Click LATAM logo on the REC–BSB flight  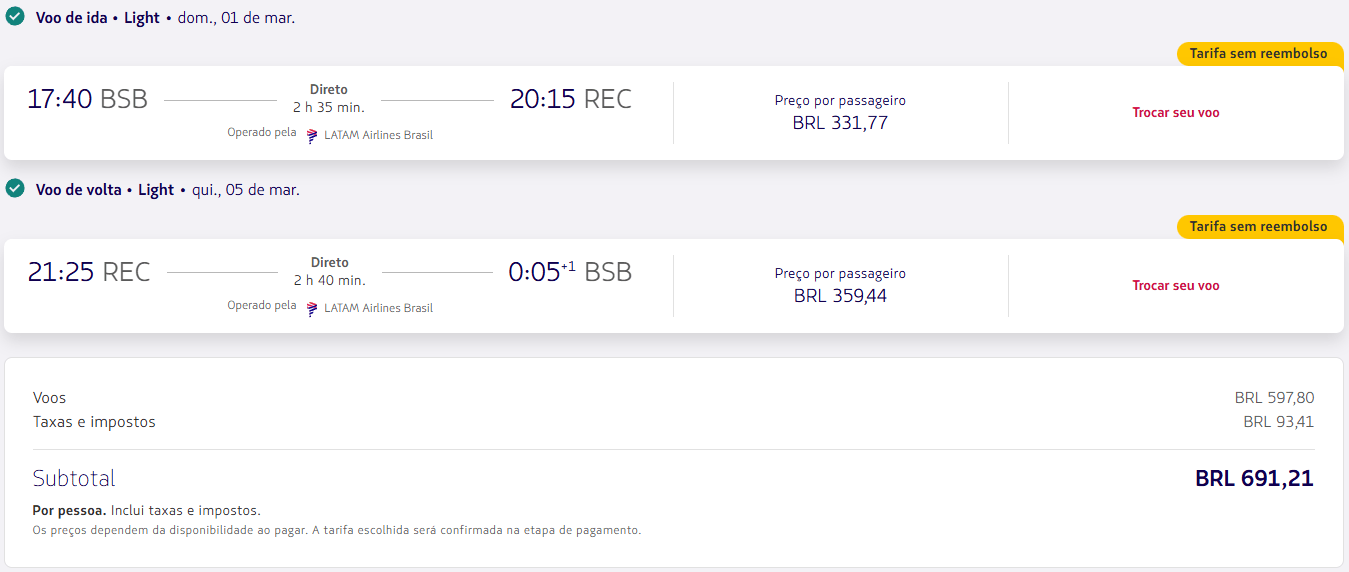point(312,308)
